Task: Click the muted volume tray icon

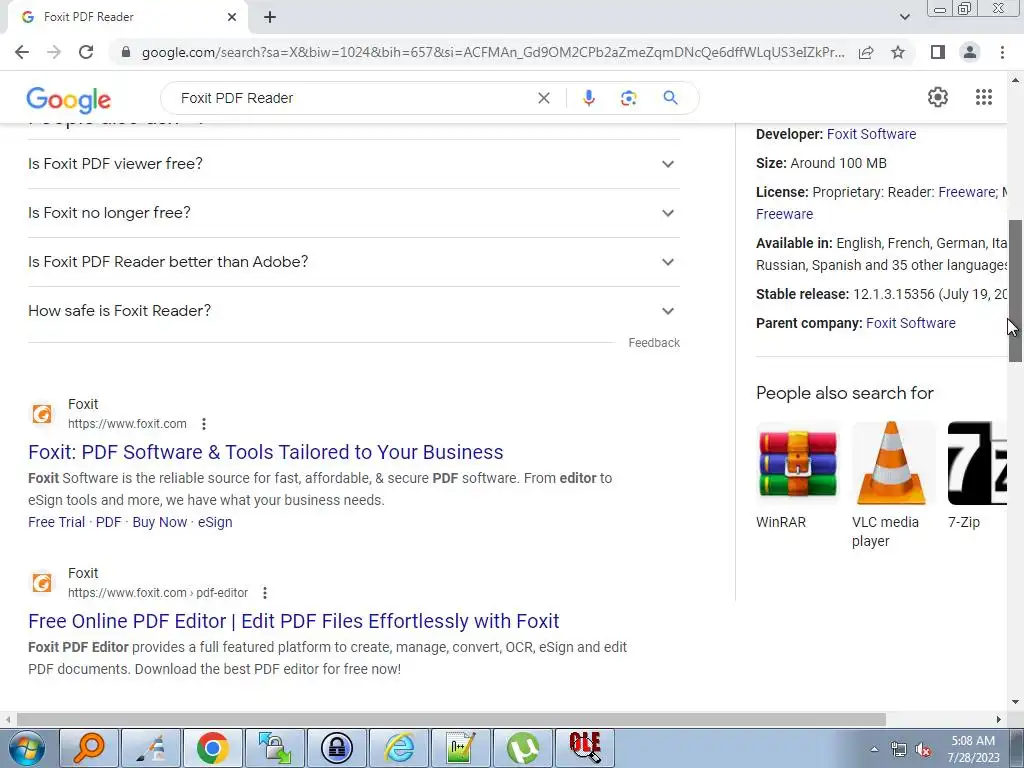Action: click(x=923, y=750)
